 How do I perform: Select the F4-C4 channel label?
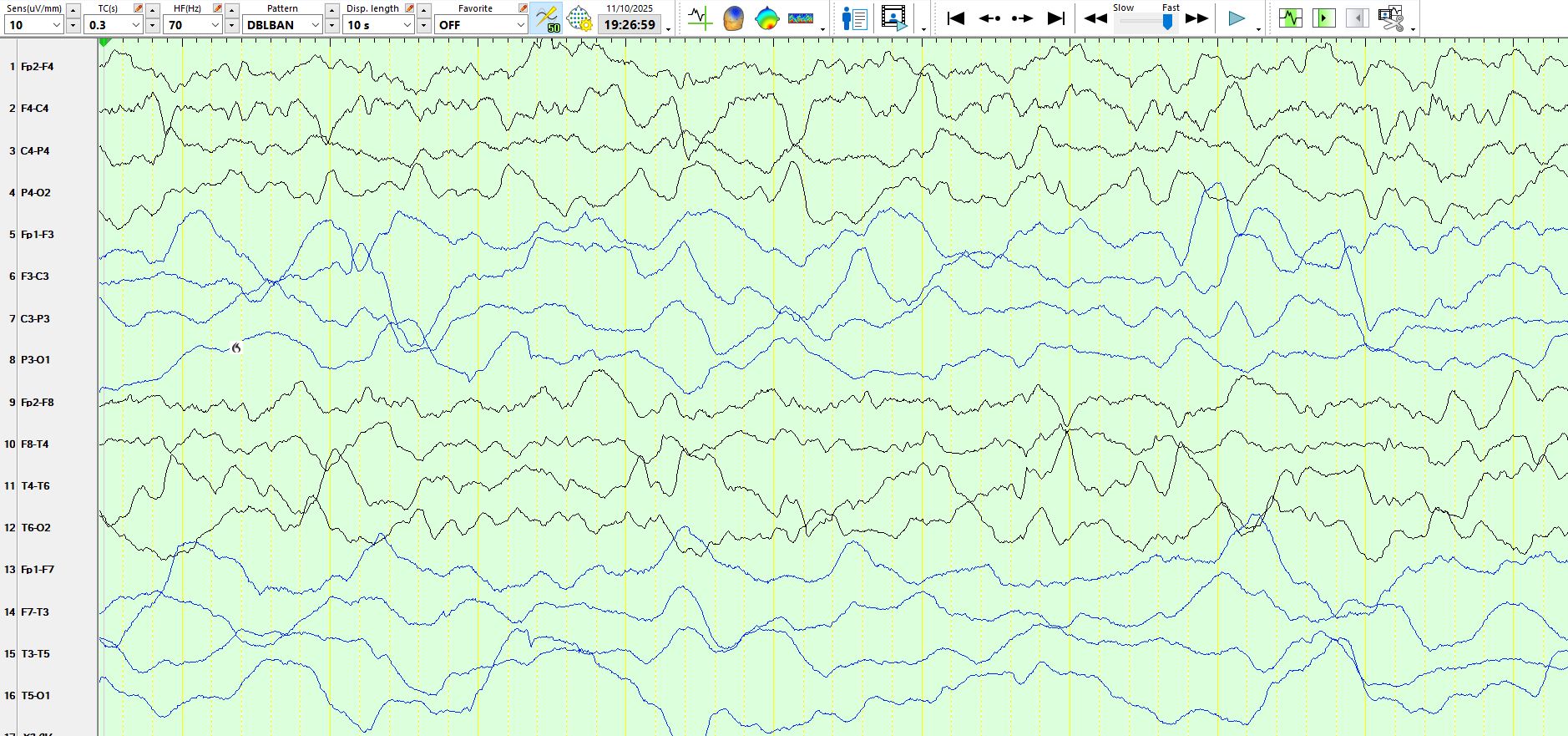35,109
